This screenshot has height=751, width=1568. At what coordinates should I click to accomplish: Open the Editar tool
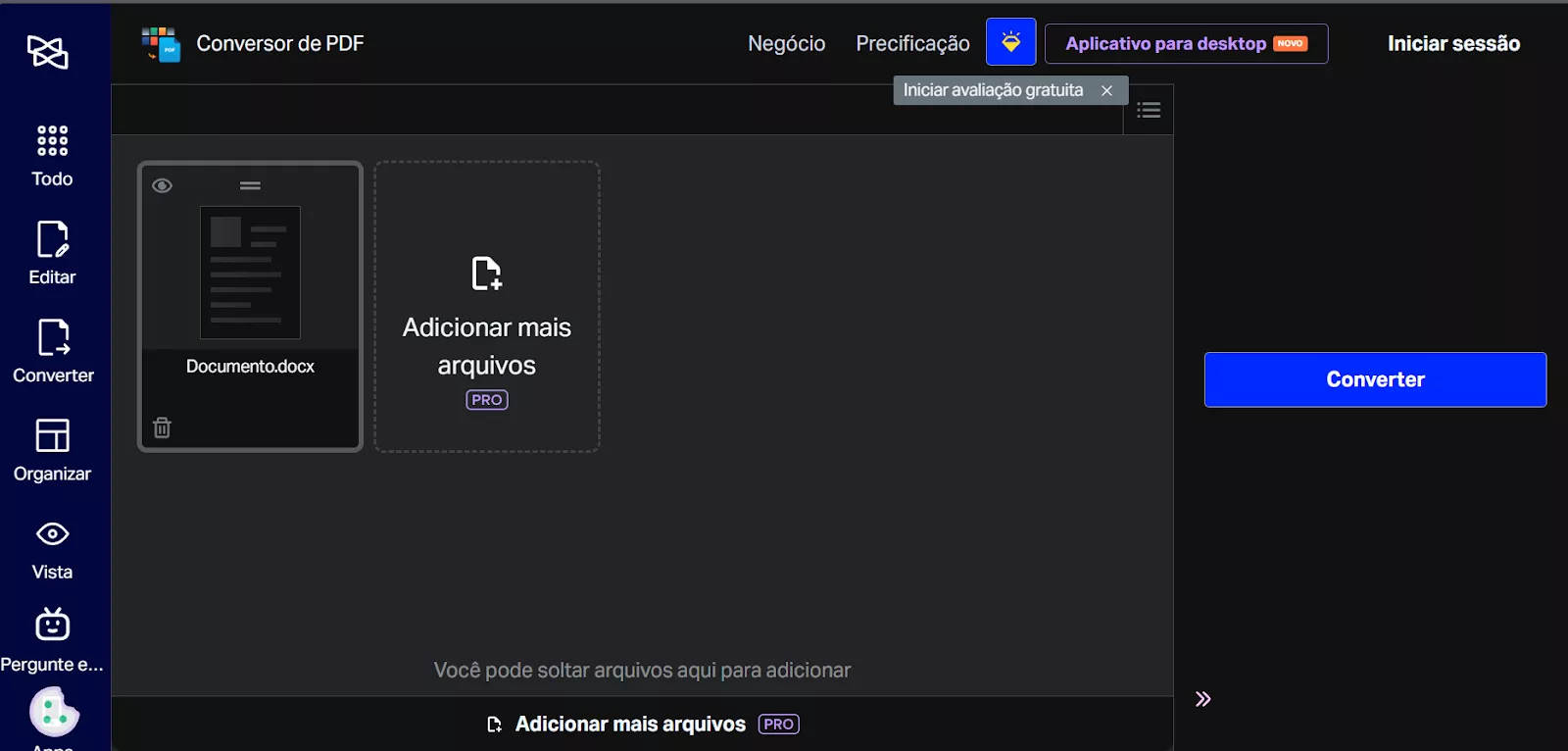[52, 253]
